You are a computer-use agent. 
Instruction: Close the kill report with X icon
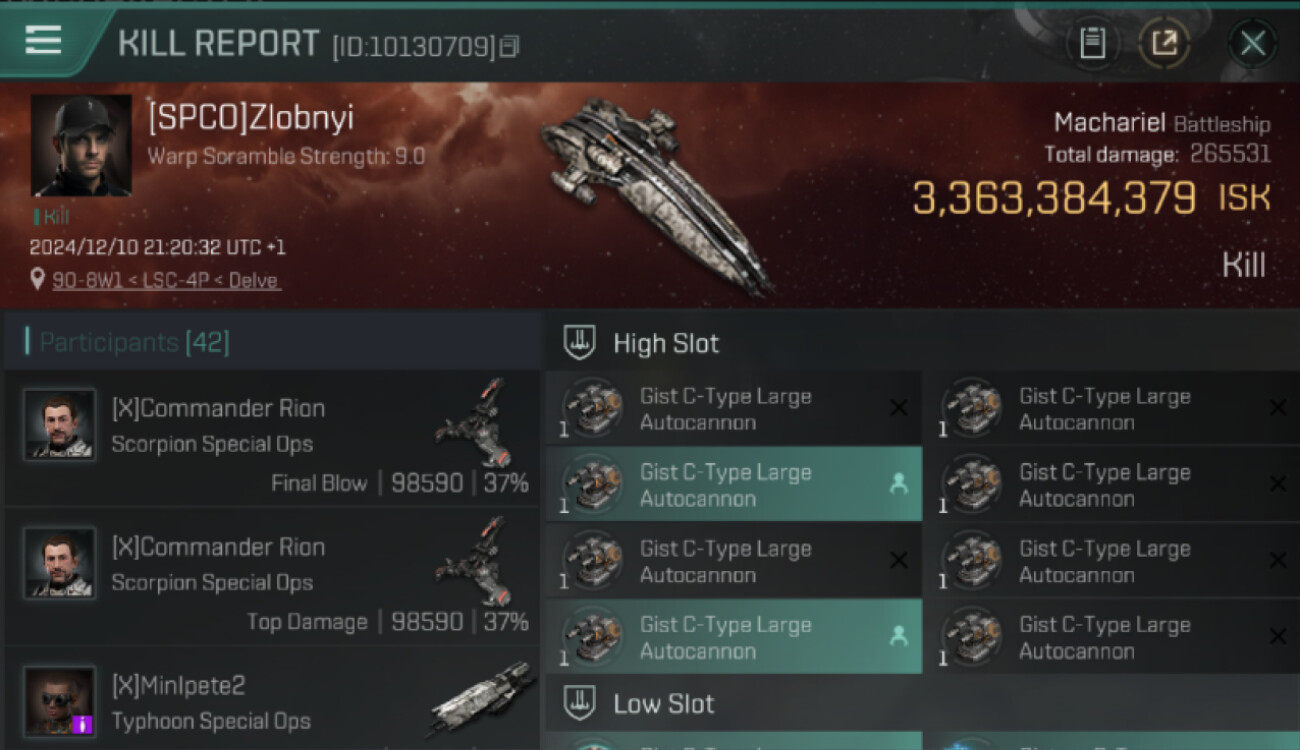(1253, 43)
